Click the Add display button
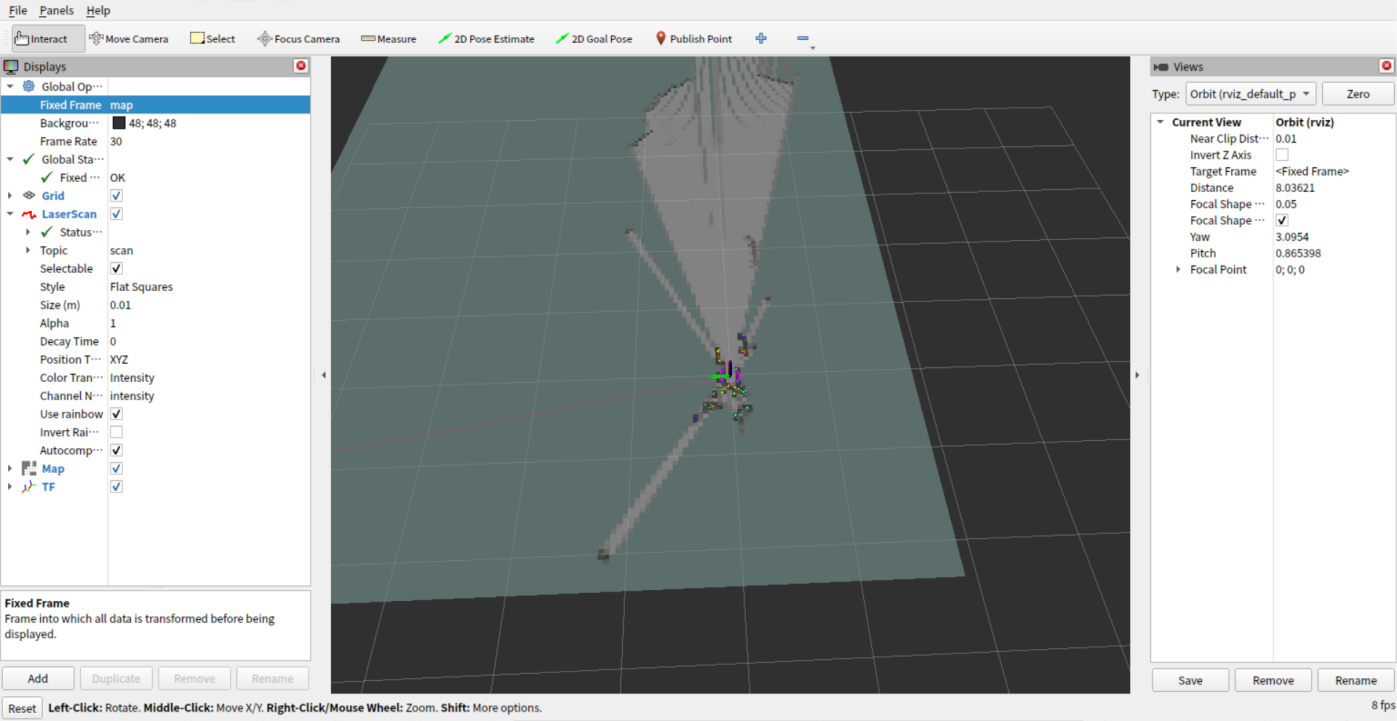 point(38,678)
